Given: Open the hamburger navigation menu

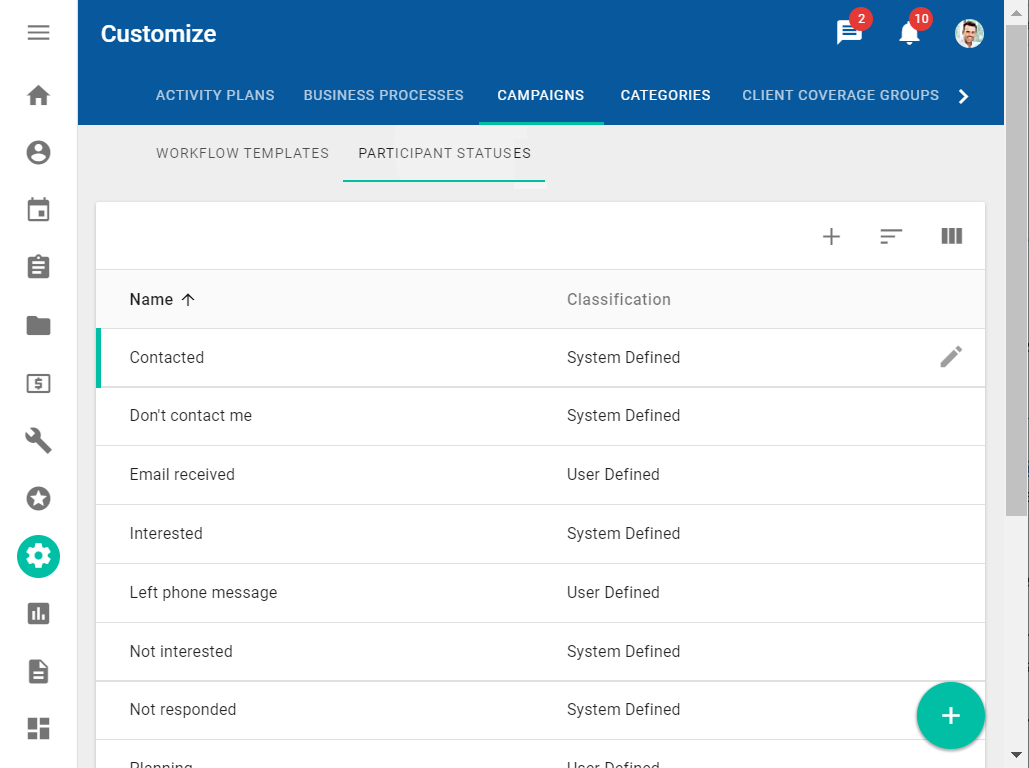Looking at the screenshot, I should click(x=38, y=33).
